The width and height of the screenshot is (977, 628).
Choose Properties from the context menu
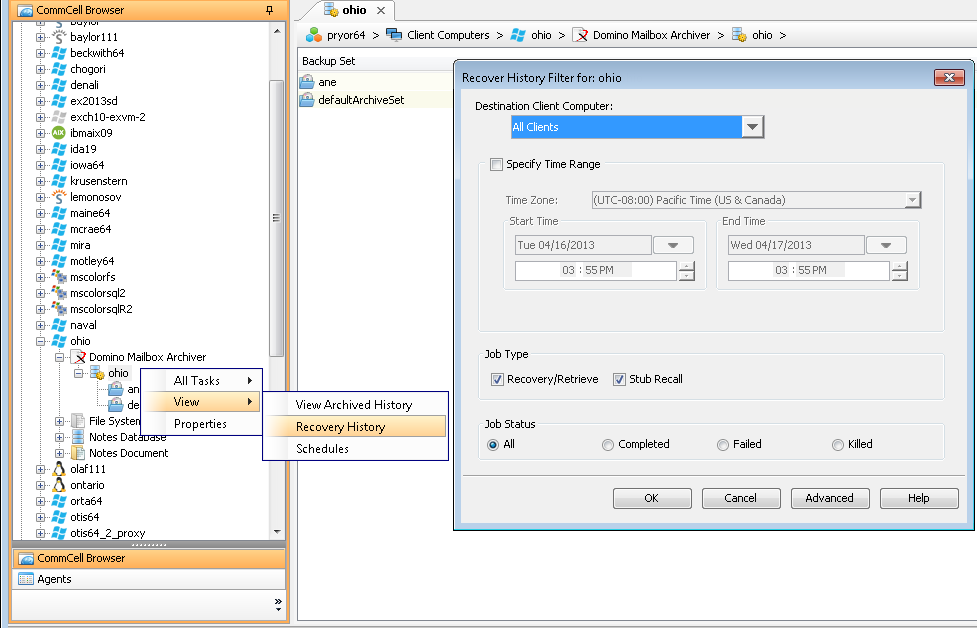[x=202, y=424]
